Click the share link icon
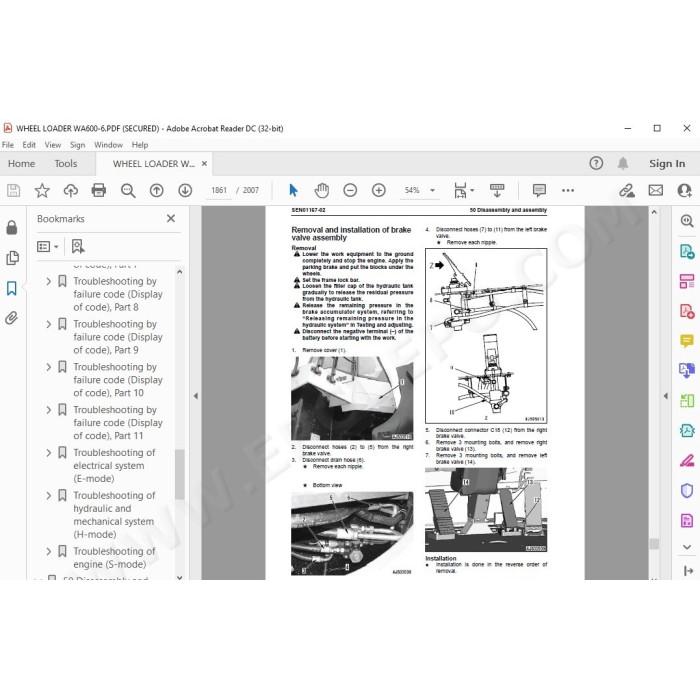 pyautogui.click(x=627, y=191)
